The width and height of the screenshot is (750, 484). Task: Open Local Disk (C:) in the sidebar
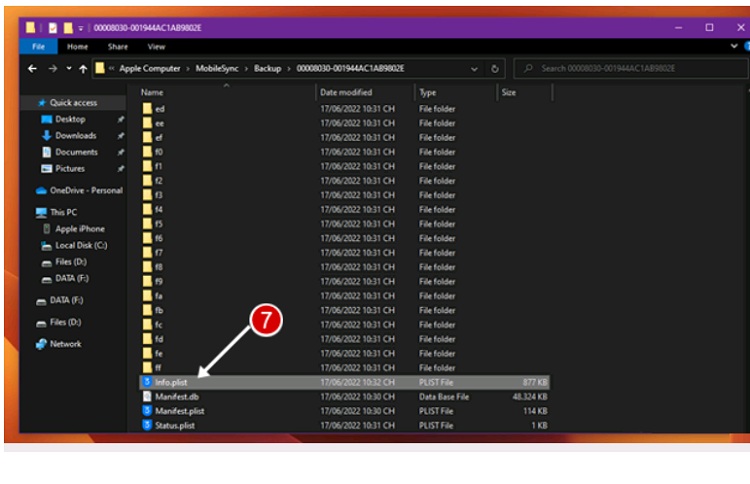tap(81, 245)
